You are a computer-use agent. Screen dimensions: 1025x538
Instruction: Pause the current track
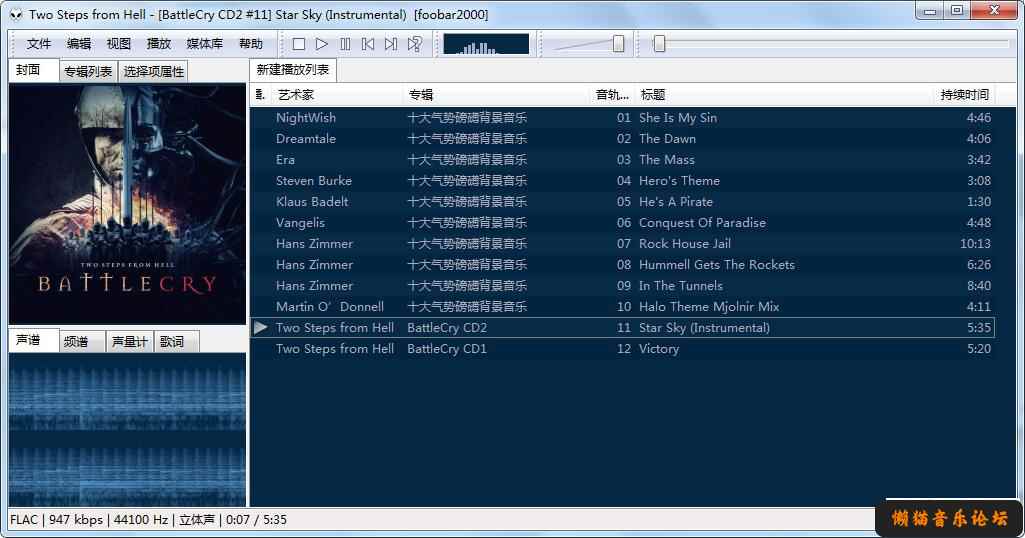pos(345,44)
